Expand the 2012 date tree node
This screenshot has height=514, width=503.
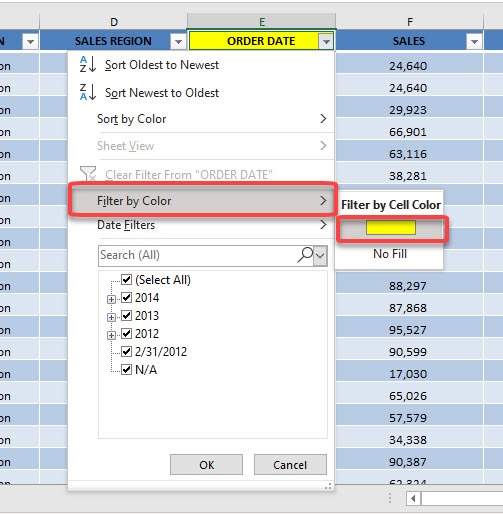coord(111,335)
